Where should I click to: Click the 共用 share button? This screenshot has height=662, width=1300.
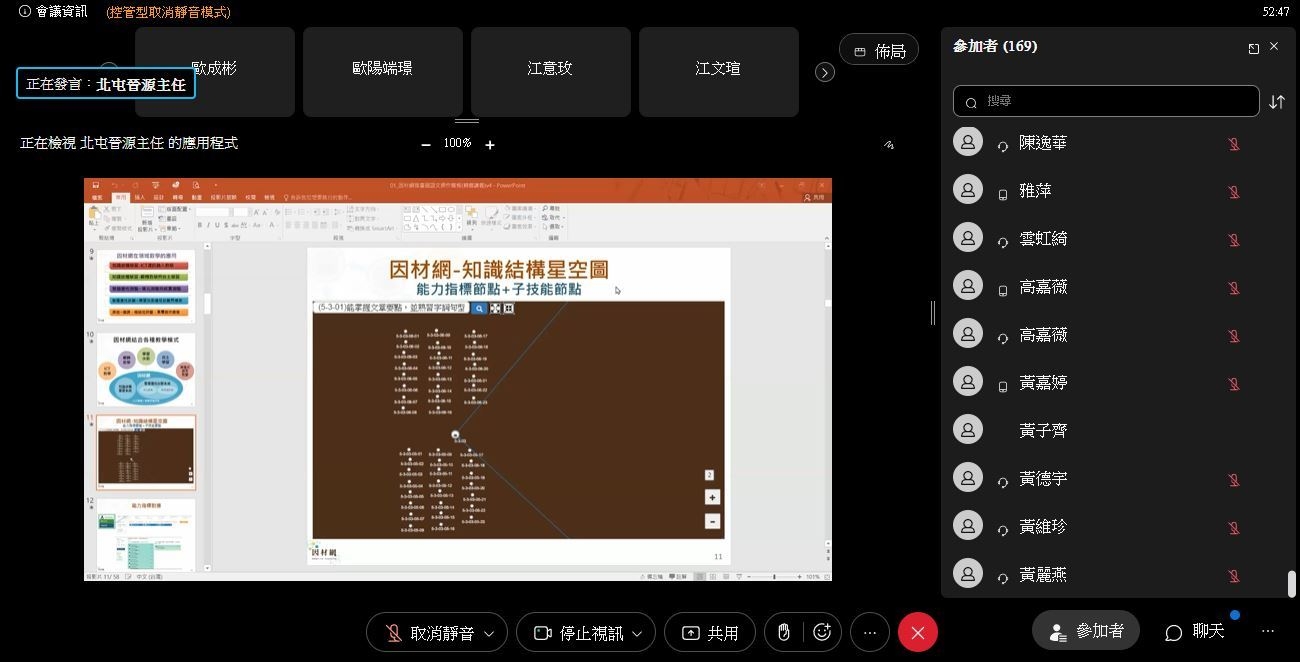click(709, 632)
